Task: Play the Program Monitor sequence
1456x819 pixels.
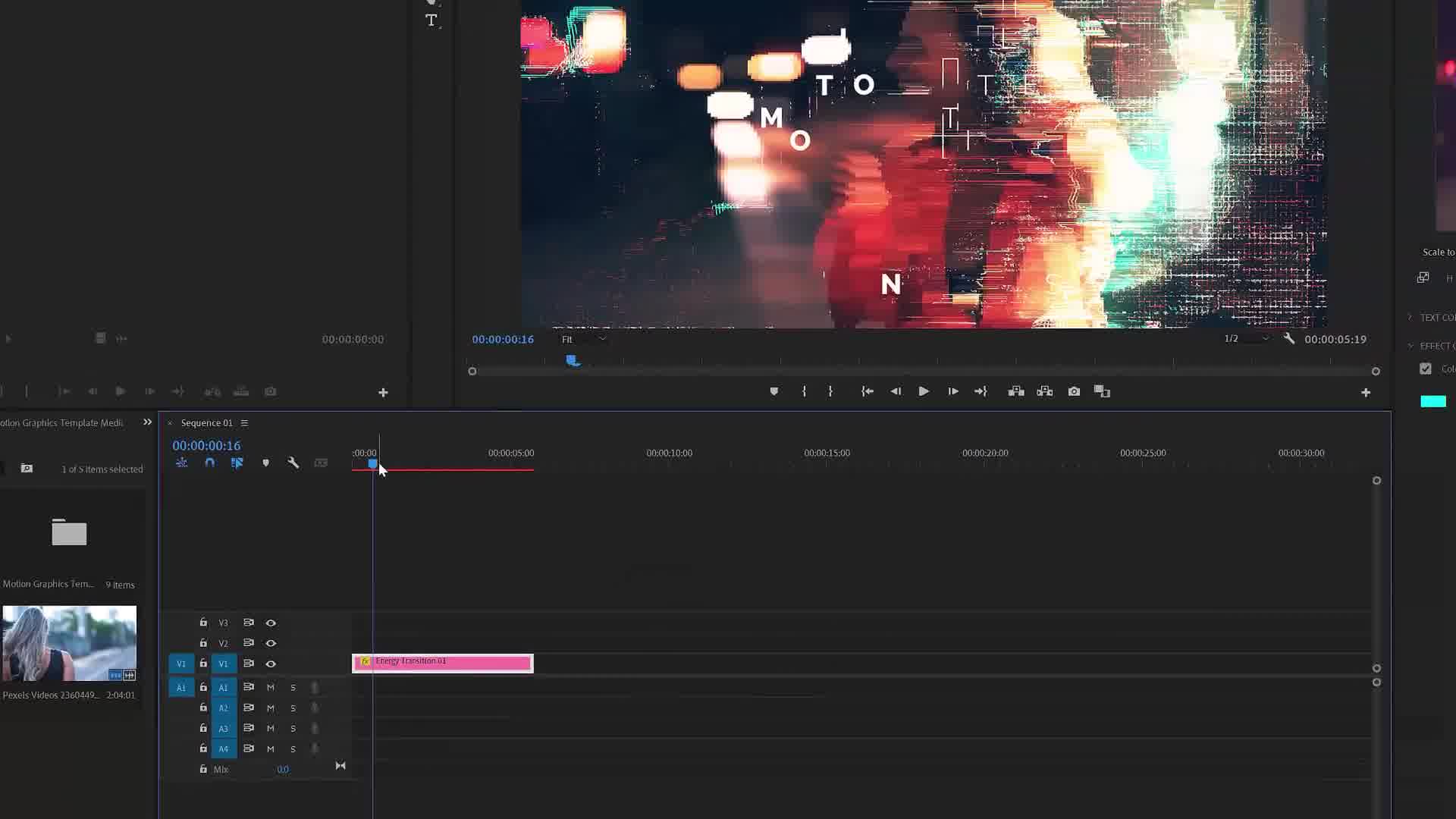Action: pos(924,391)
